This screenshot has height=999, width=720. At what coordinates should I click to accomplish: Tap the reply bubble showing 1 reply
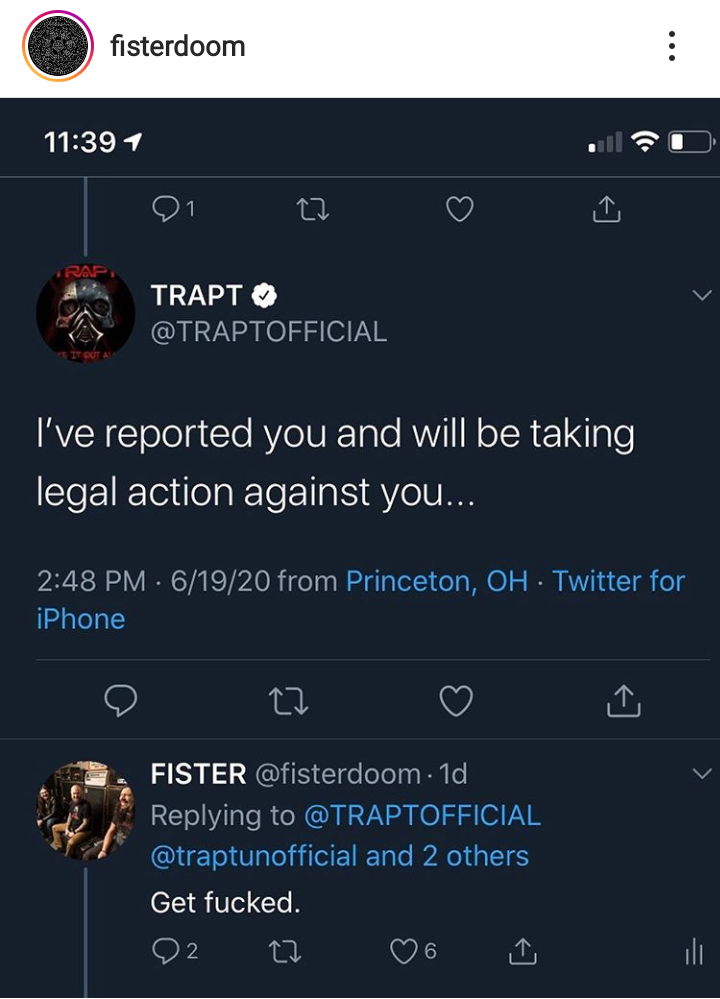[x=173, y=208]
